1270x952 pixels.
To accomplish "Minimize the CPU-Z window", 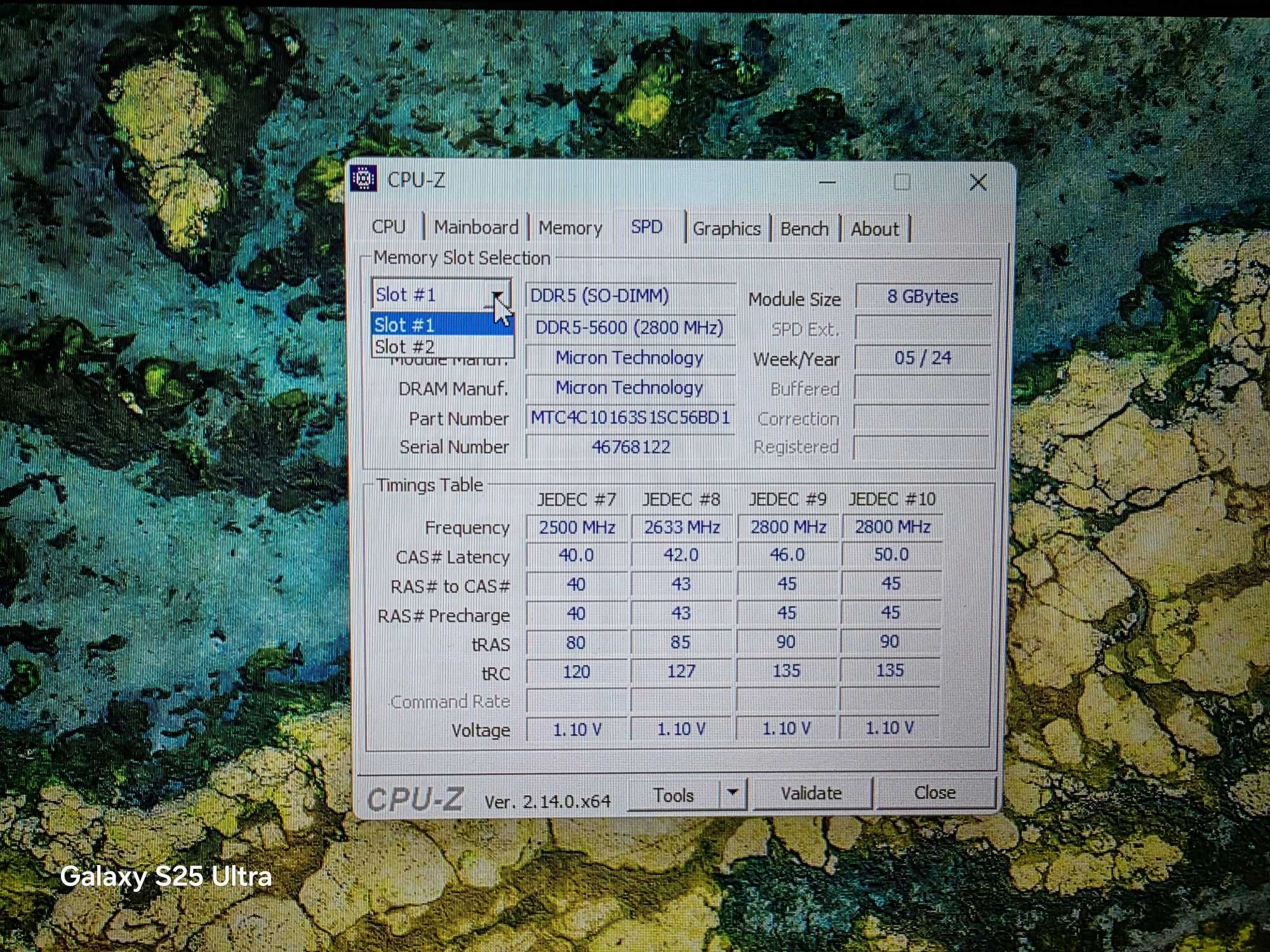I will [827, 182].
